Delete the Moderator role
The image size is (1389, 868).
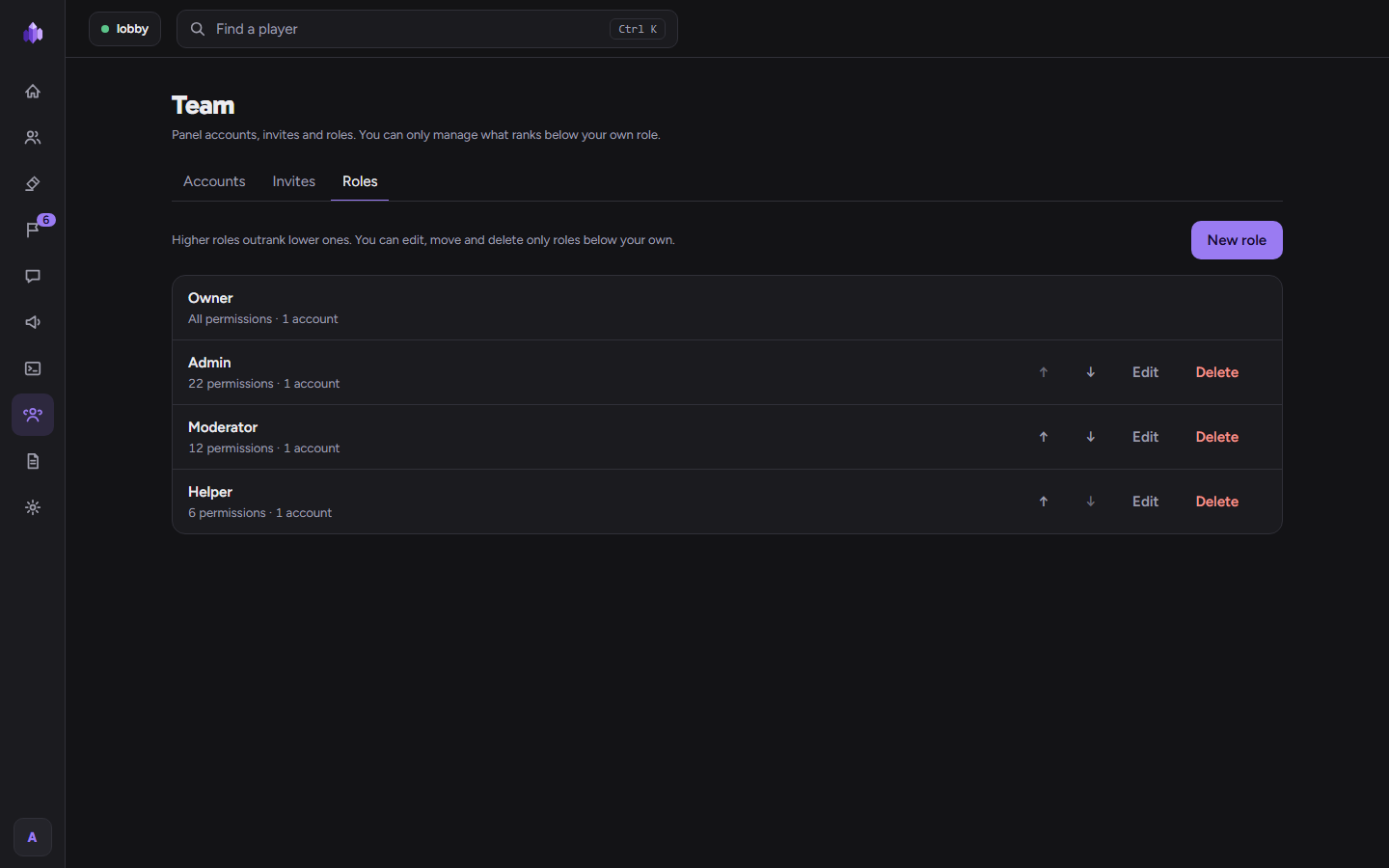(x=1217, y=437)
